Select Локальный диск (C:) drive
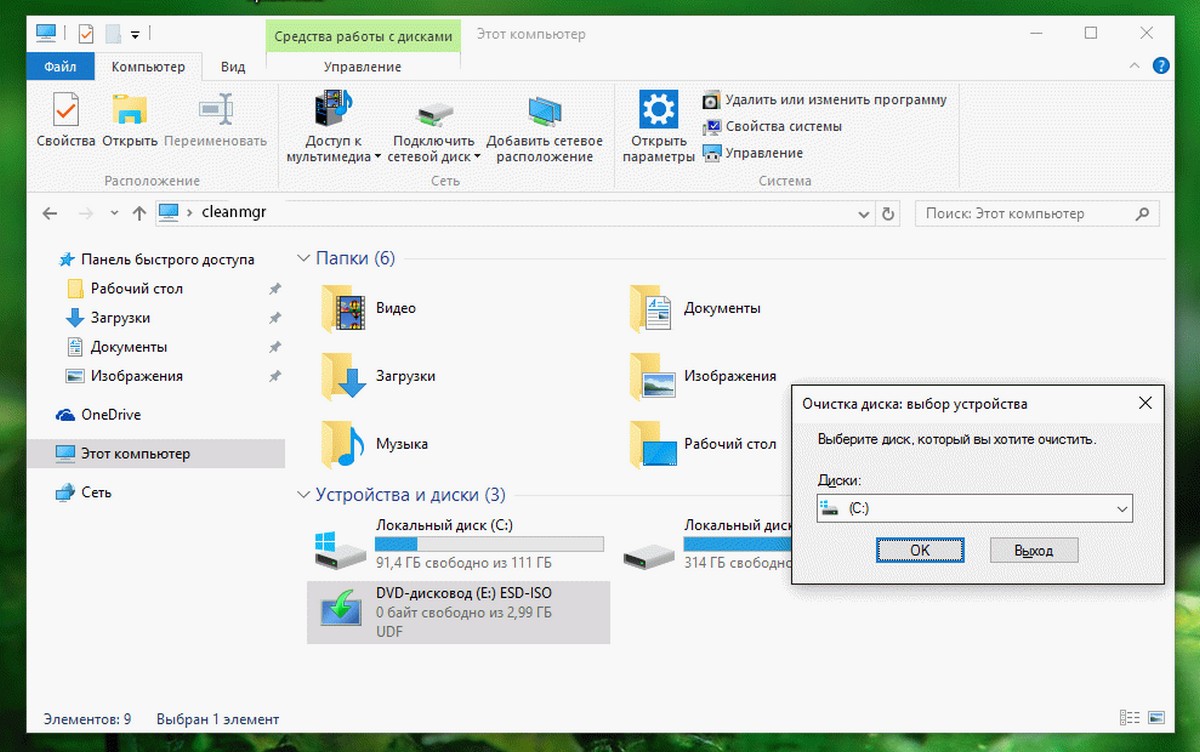The width and height of the screenshot is (1200, 752). [x=458, y=543]
